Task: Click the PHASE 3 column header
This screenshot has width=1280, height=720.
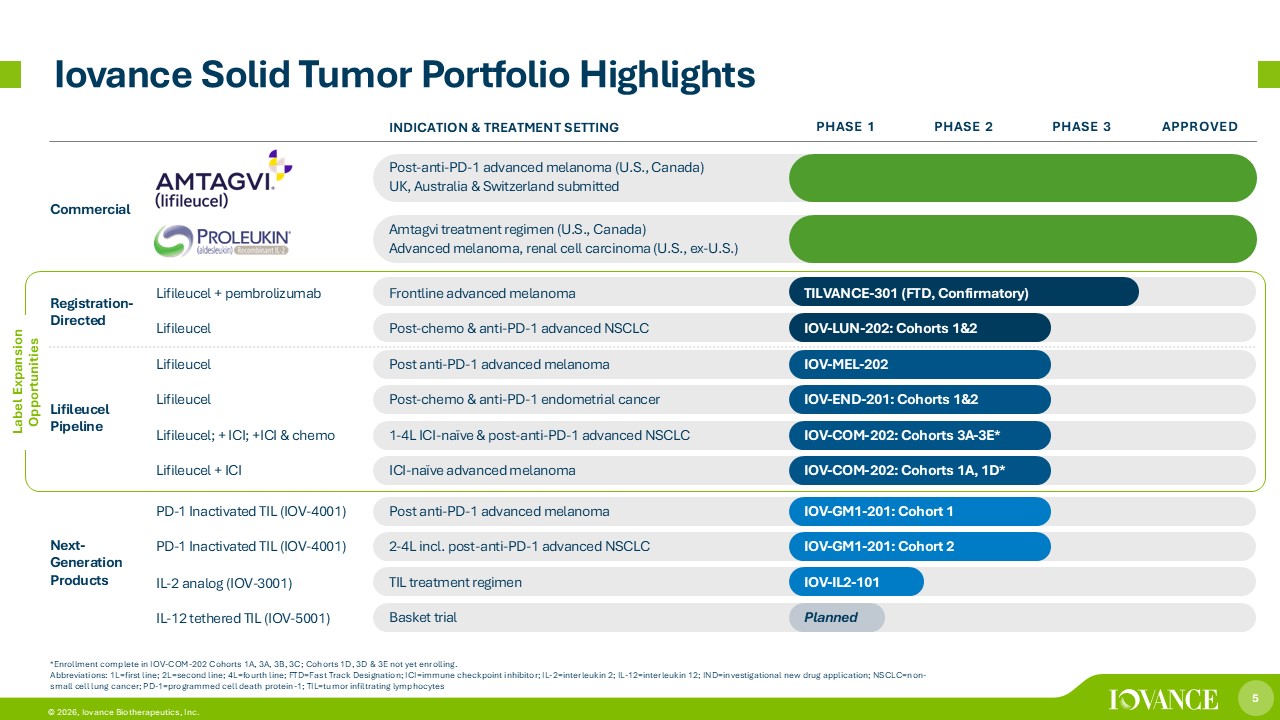Action: click(1081, 127)
